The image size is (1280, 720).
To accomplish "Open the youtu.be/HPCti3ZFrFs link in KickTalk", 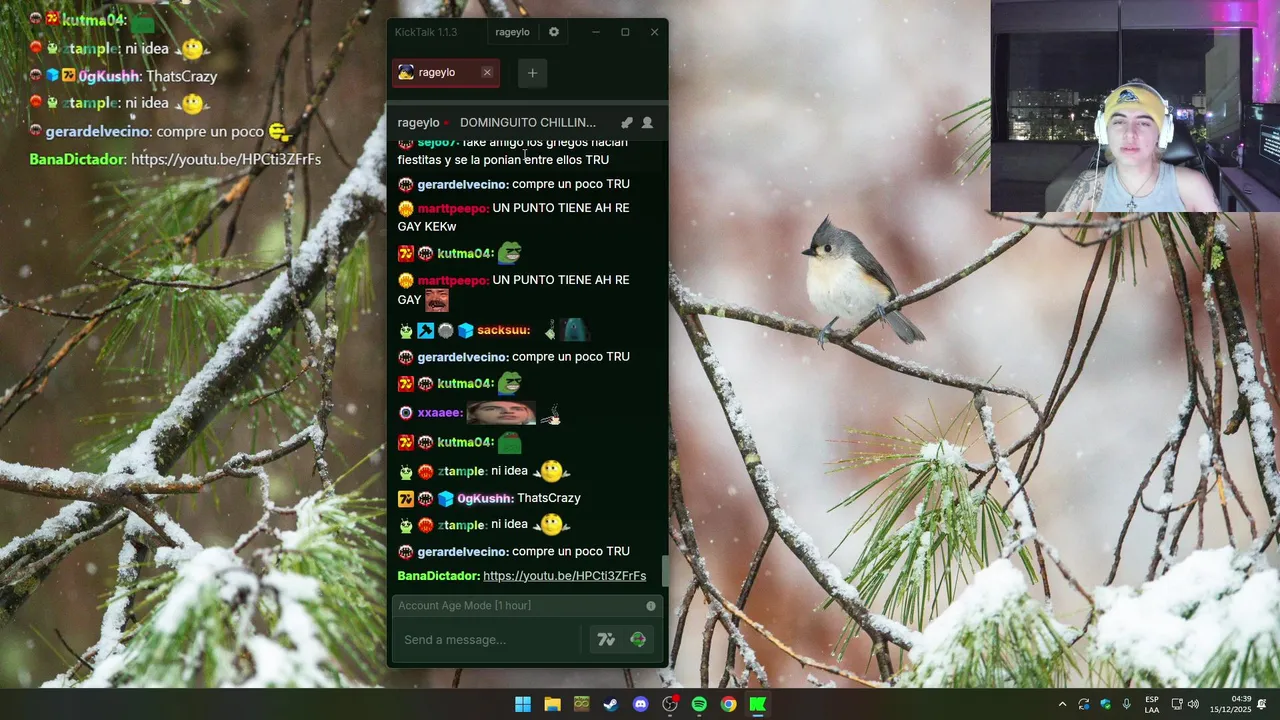I will 564,576.
